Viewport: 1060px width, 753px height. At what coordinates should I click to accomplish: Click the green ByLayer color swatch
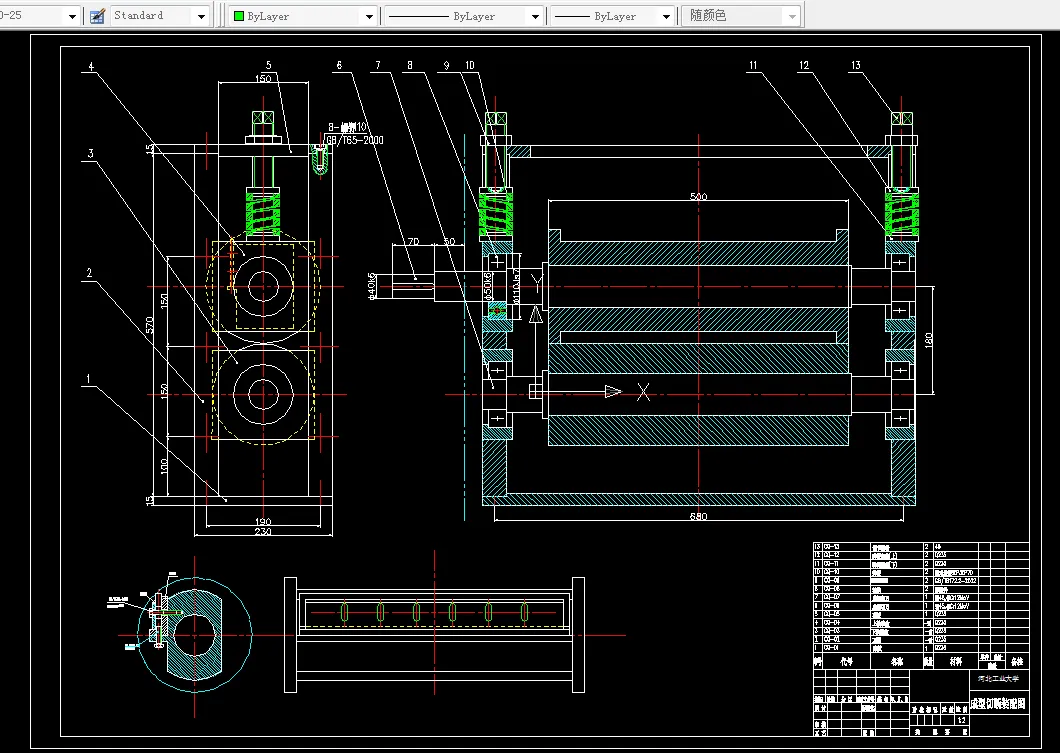pyautogui.click(x=239, y=16)
